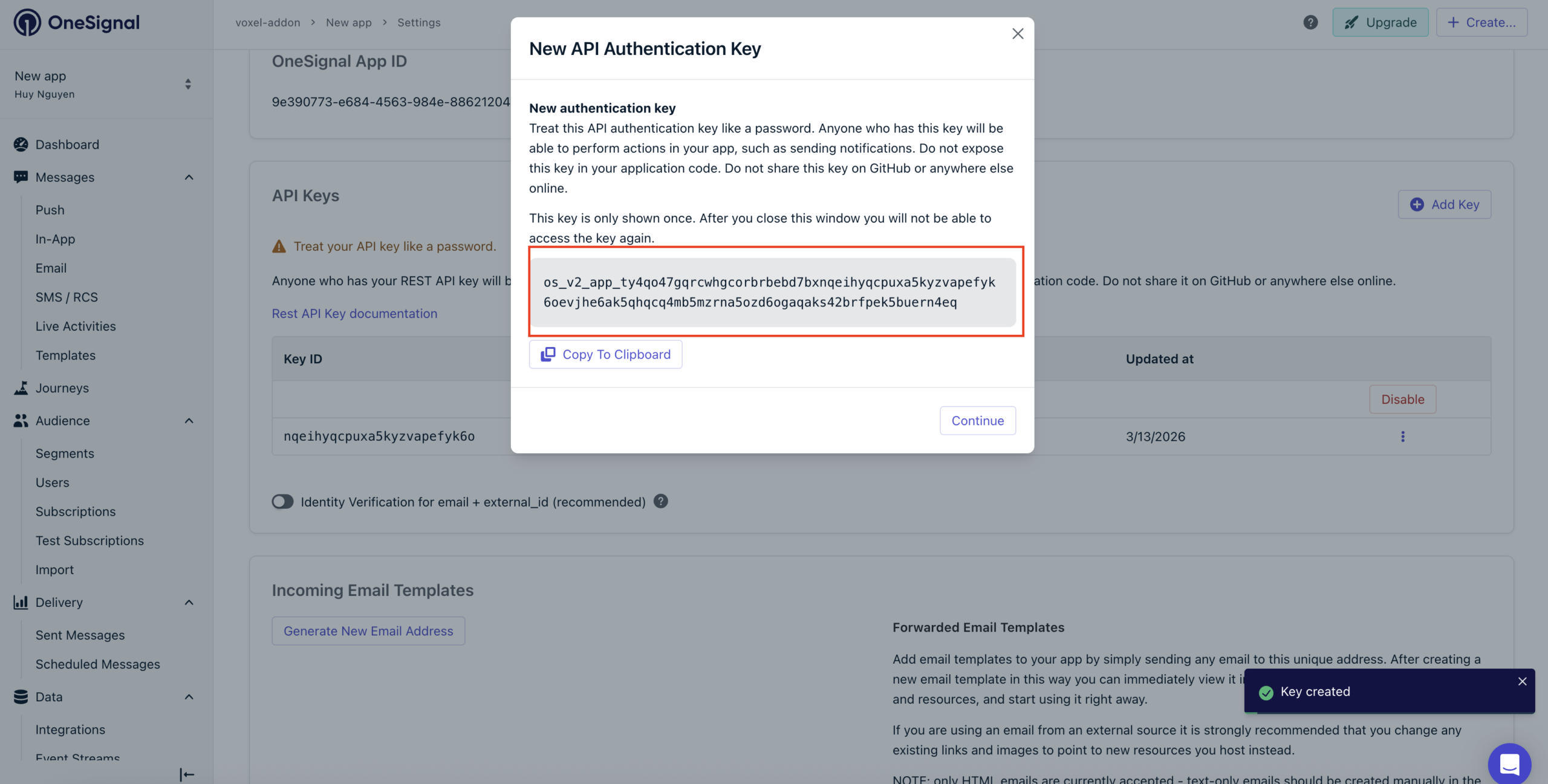Screen dimensions: 1548x784
Task: Click the Dashboard sidebar icon
Action: click(21, 144)
